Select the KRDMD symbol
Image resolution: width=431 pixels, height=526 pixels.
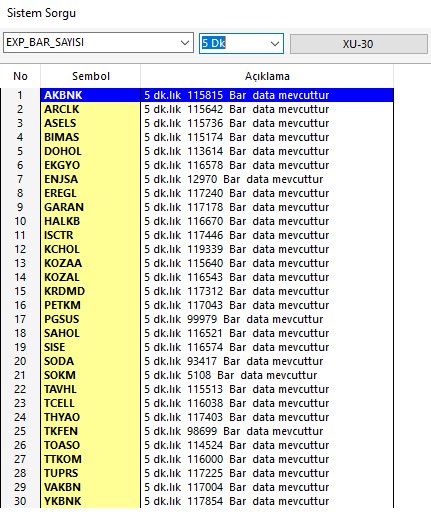tap(64, 291)
